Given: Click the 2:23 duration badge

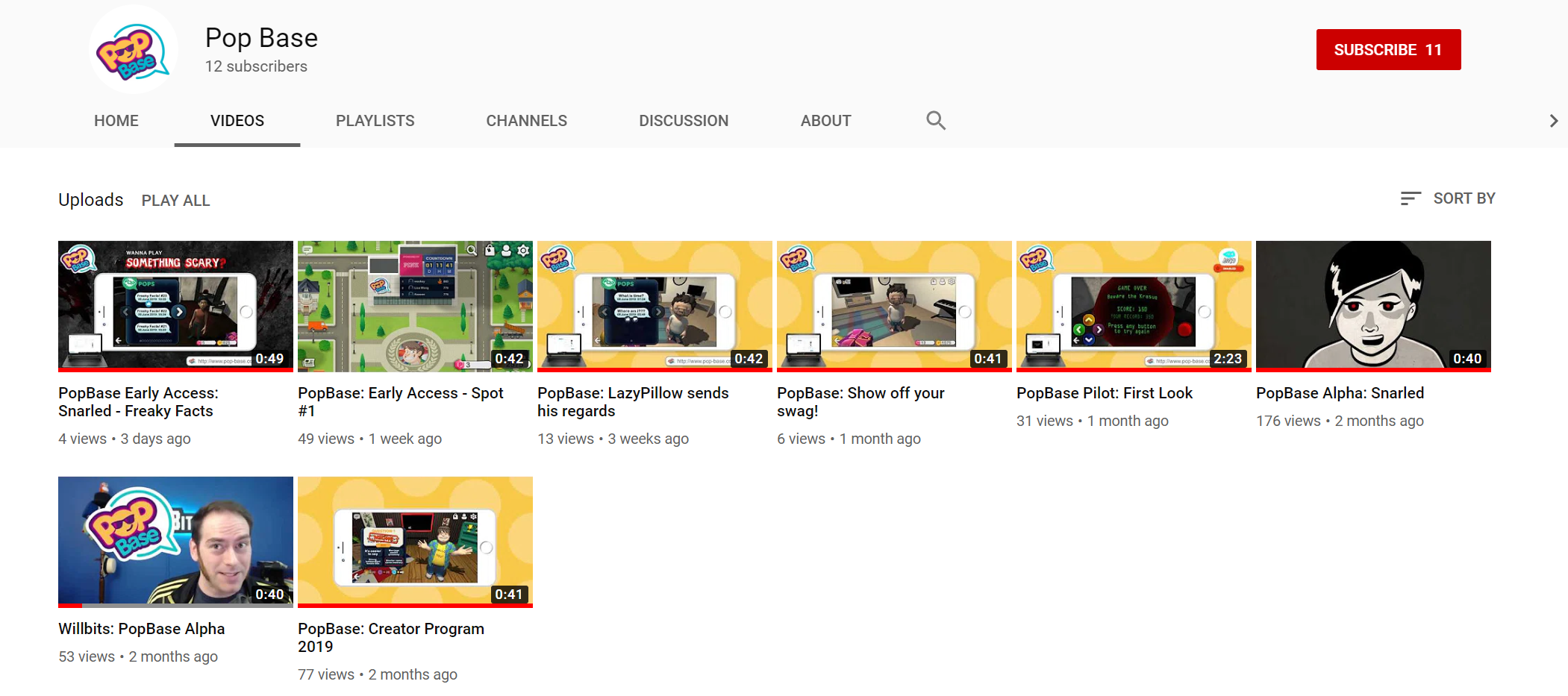Looking at the screenshot, I should (1228, 359).
